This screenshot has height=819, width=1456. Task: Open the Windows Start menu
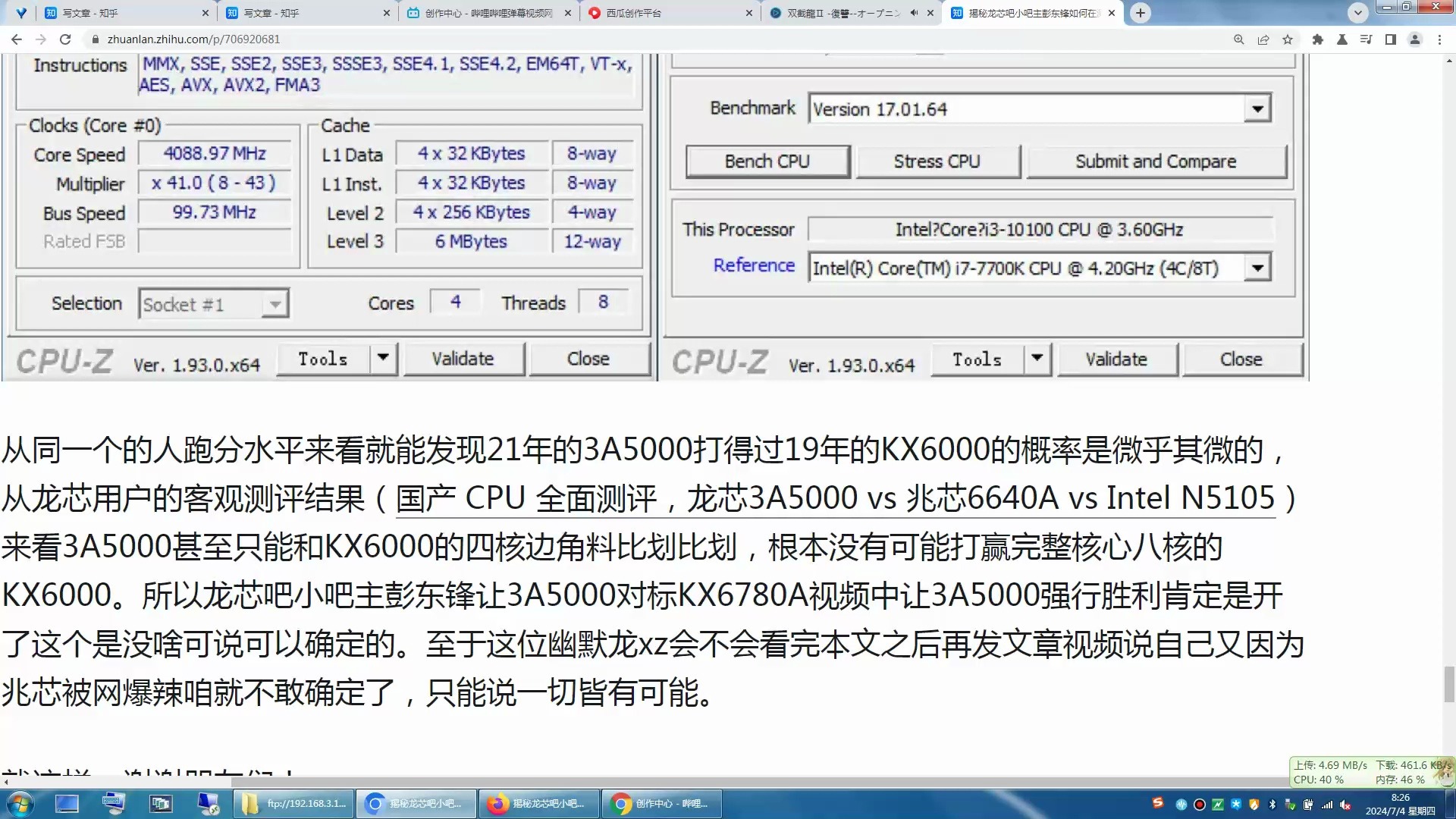tap(20, 804)
